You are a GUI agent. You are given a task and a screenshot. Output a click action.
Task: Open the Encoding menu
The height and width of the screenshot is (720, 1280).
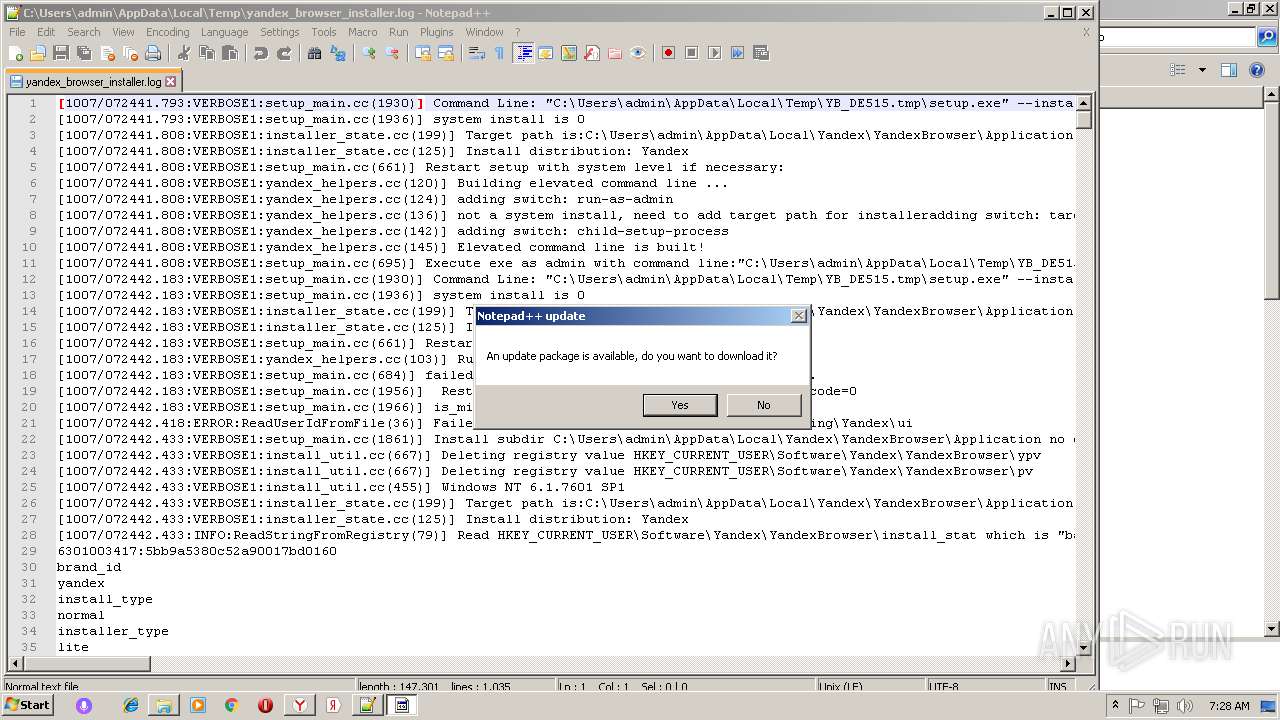[x=167, y=32]
